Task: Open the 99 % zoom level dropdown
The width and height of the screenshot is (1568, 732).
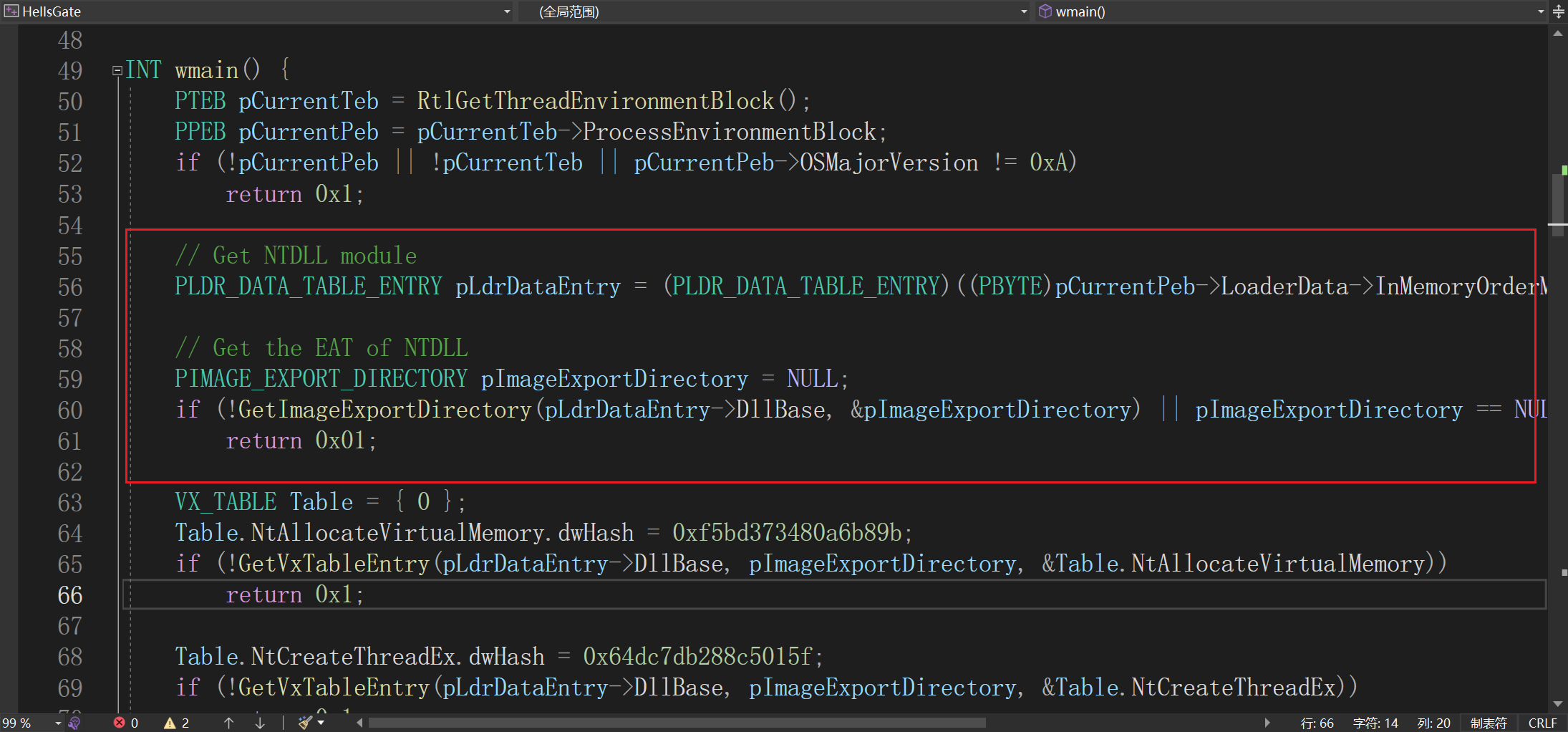Action: click(58, 723)
